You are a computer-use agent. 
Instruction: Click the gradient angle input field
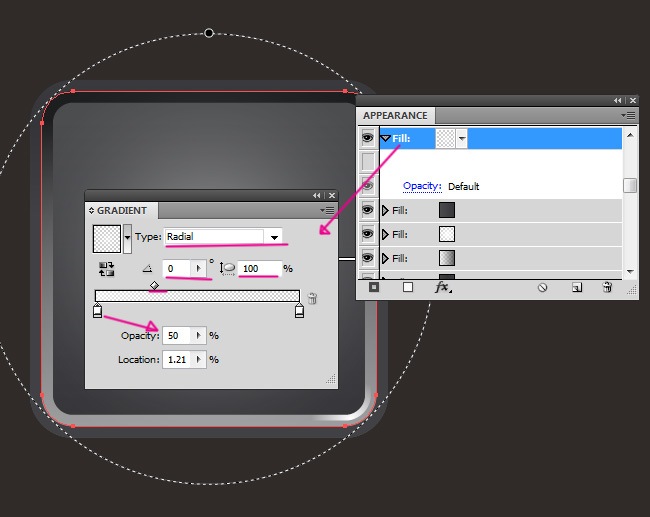[183, 269]
